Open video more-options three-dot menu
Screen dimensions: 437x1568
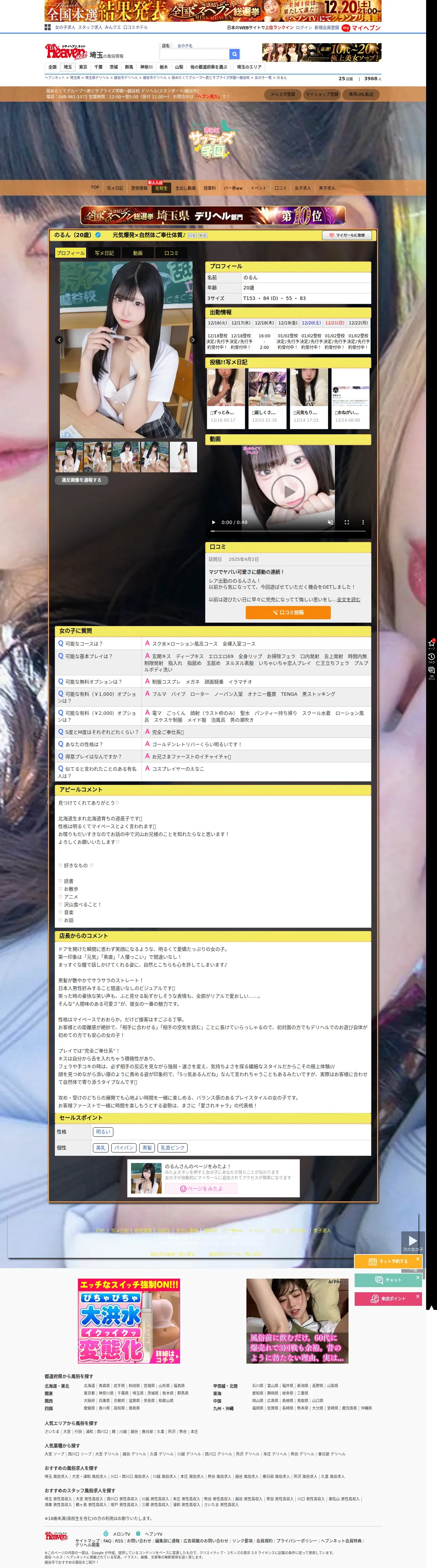point(363,522)
